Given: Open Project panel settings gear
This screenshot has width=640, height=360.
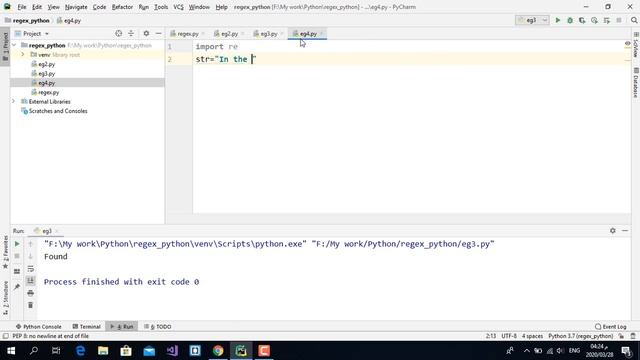Looking at the screenshot, I should click(x=146, y=33).
